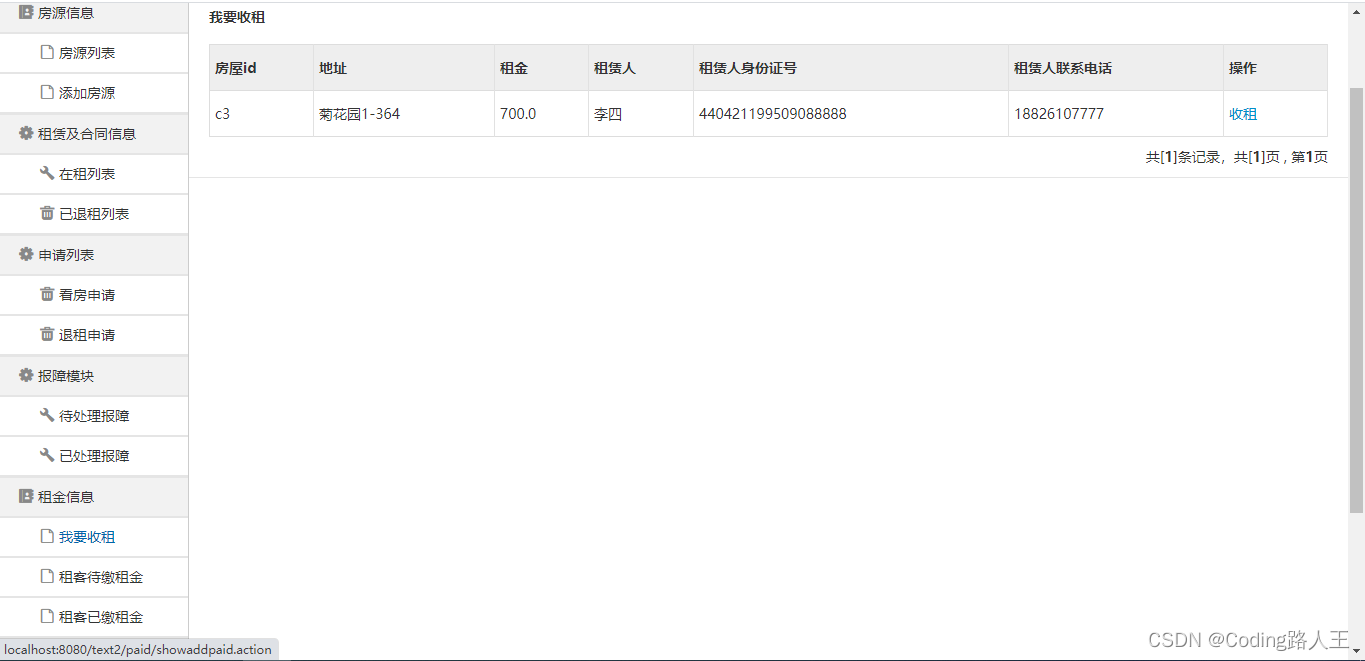Click the 操作 column header
The width and height of the screenshot is (1365, 661).
pos(1275,68)
